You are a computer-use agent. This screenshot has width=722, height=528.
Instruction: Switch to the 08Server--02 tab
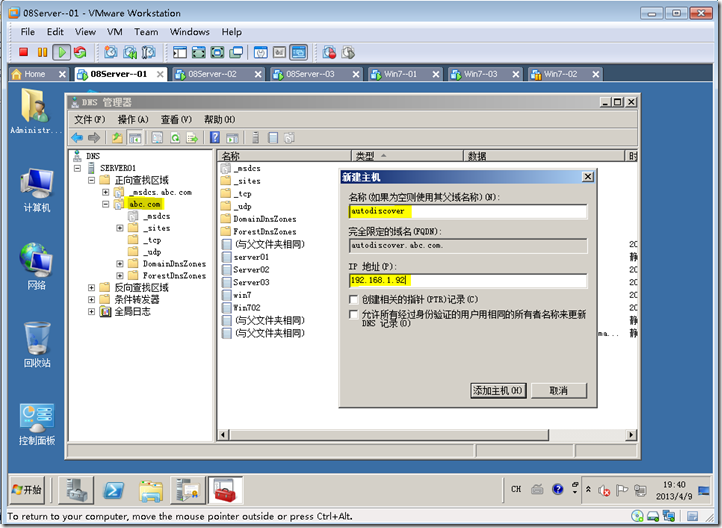(x=218, y=74)
